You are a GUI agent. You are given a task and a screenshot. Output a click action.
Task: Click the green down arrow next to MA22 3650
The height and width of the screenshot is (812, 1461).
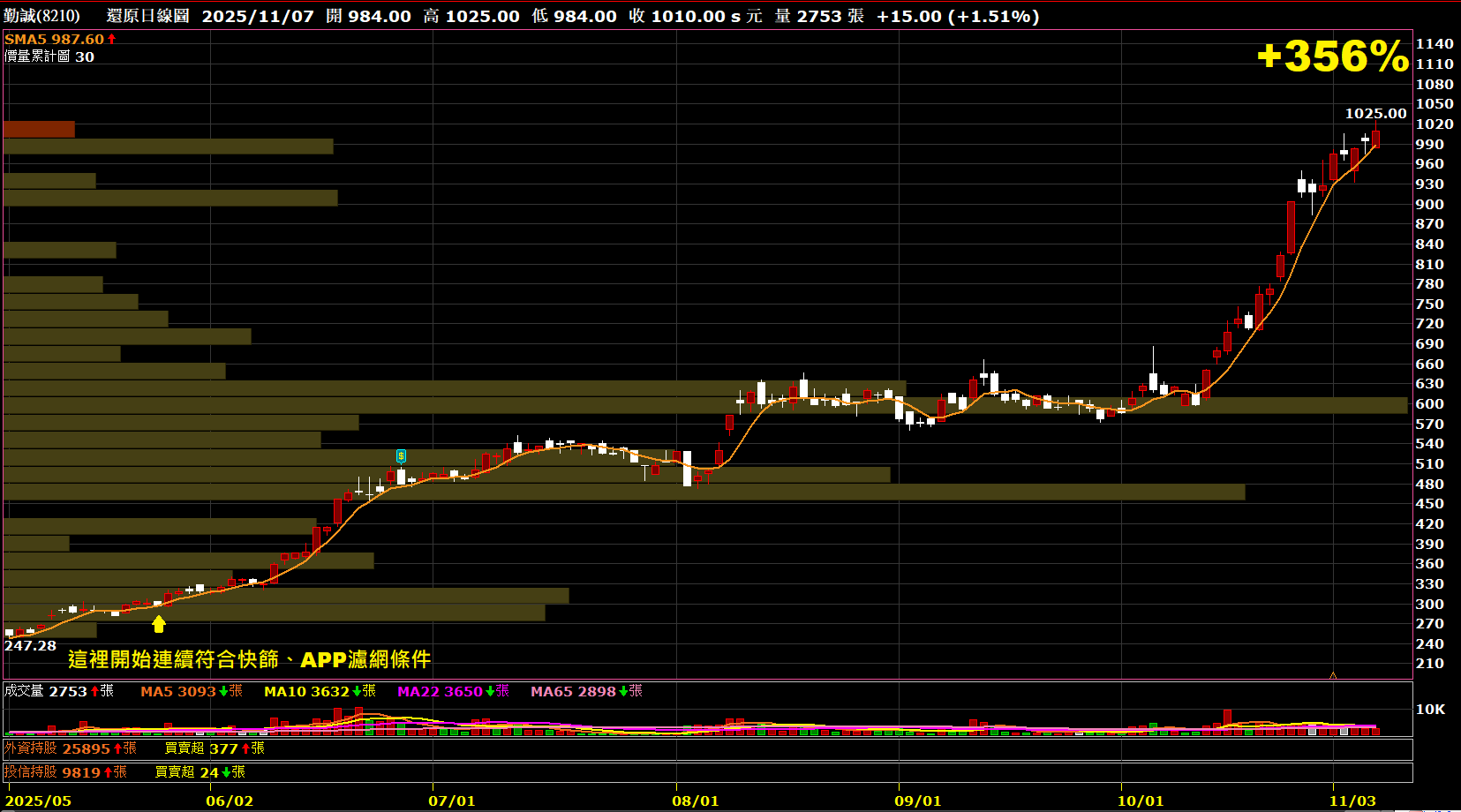click(490, 691)
